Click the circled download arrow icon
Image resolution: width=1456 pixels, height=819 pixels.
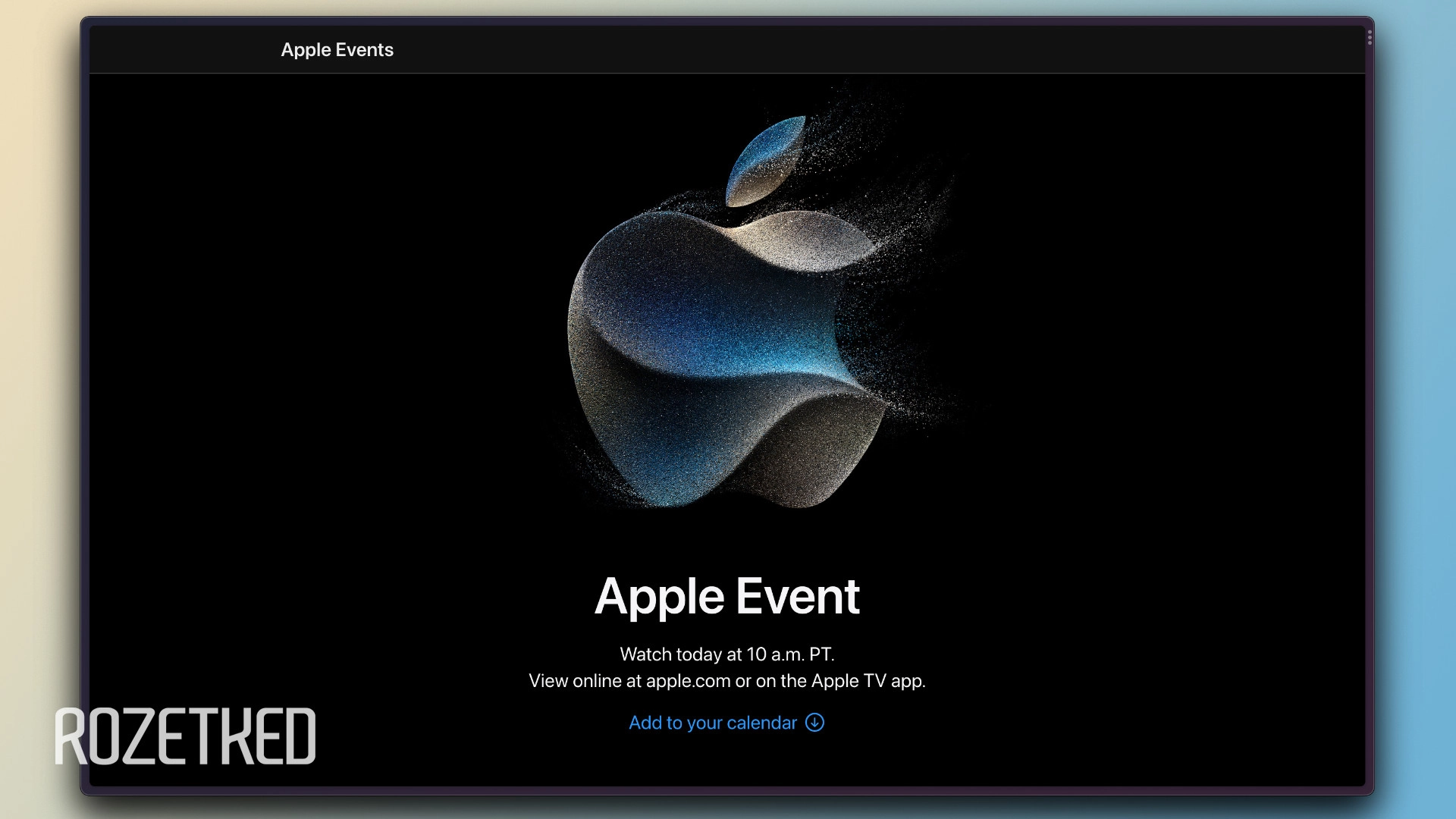pos(814,723)
